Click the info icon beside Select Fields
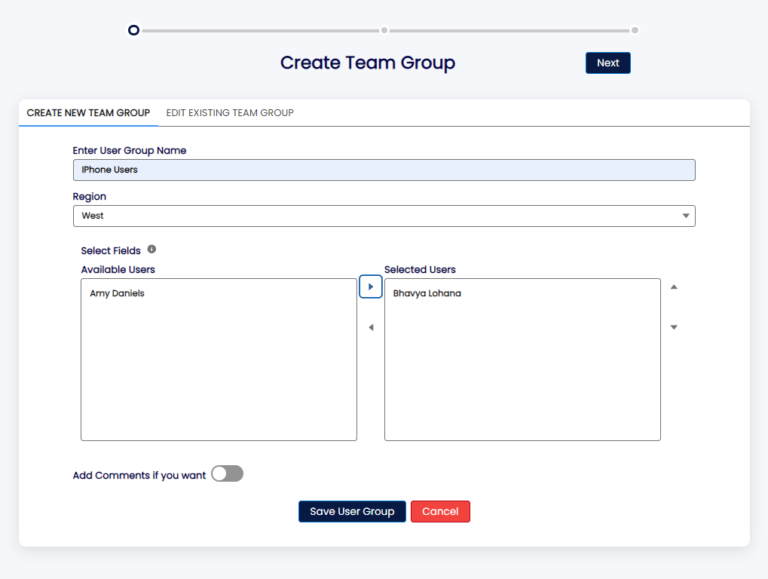768x579 pixels. tap(152, 250)
